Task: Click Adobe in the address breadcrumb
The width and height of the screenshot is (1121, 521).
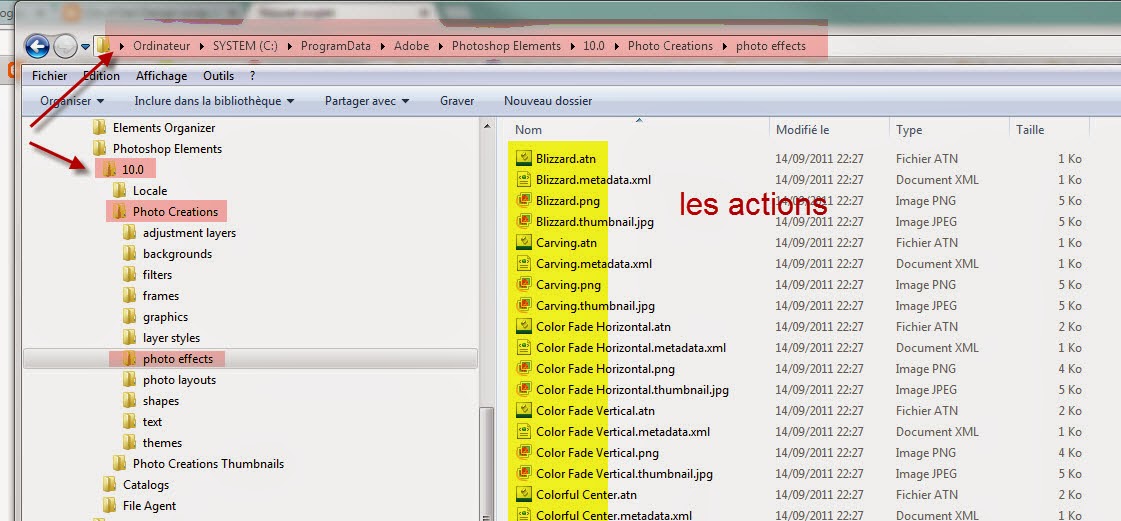Action: click(412, 46)
